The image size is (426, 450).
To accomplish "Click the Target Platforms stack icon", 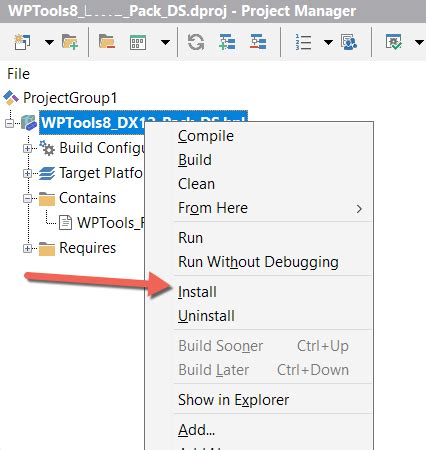I will pyautogui.click(x=47, y=173).
